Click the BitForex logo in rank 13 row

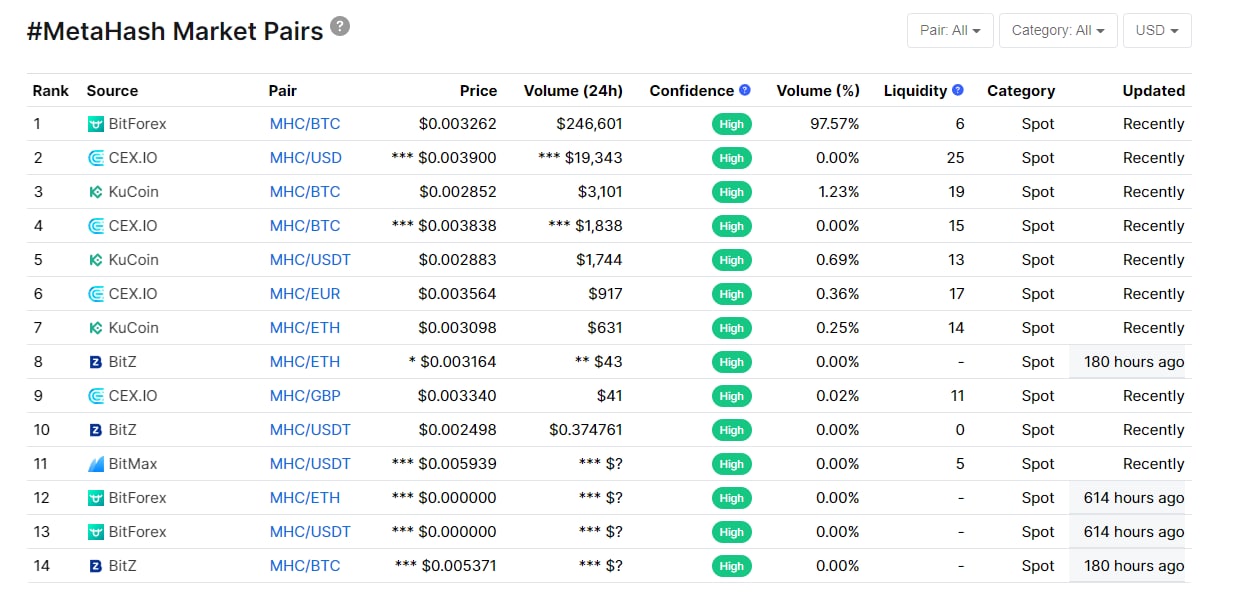tap(96, 532)
